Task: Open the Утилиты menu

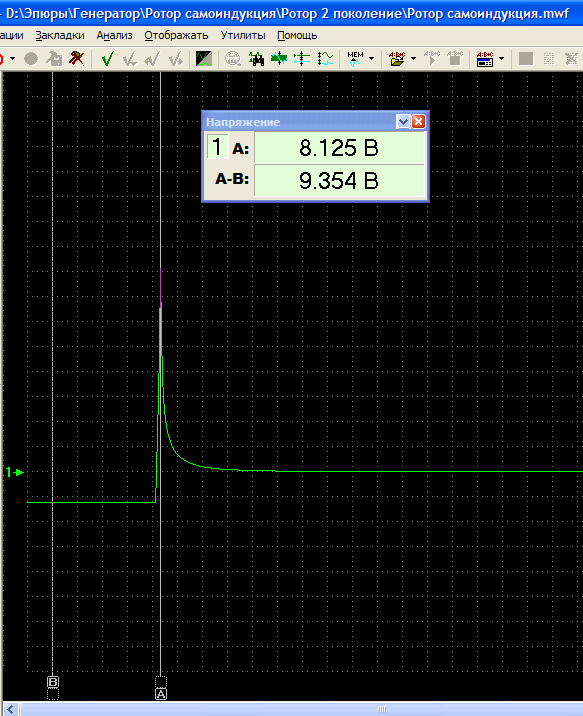Action: [x=243, y=36]
